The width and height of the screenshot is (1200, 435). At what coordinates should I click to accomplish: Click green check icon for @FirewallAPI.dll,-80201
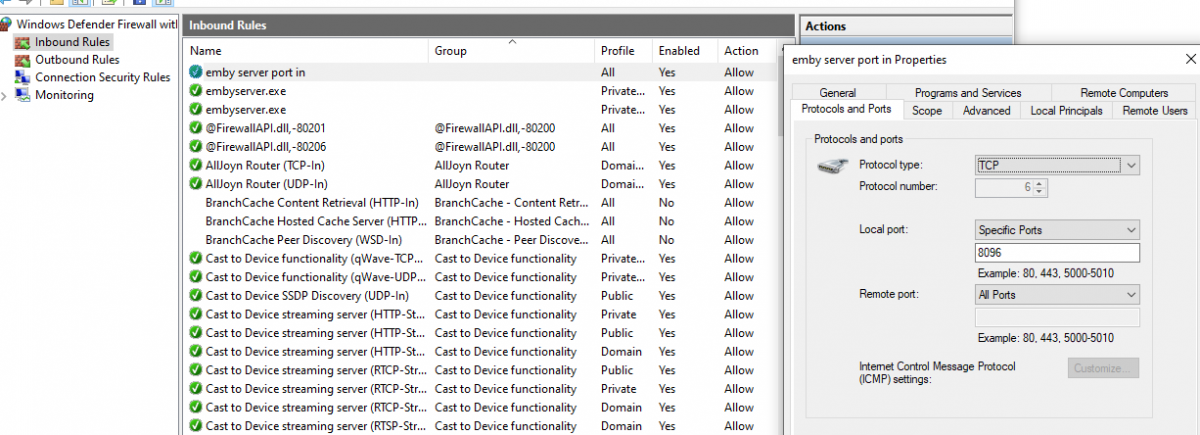pos(196,128)
